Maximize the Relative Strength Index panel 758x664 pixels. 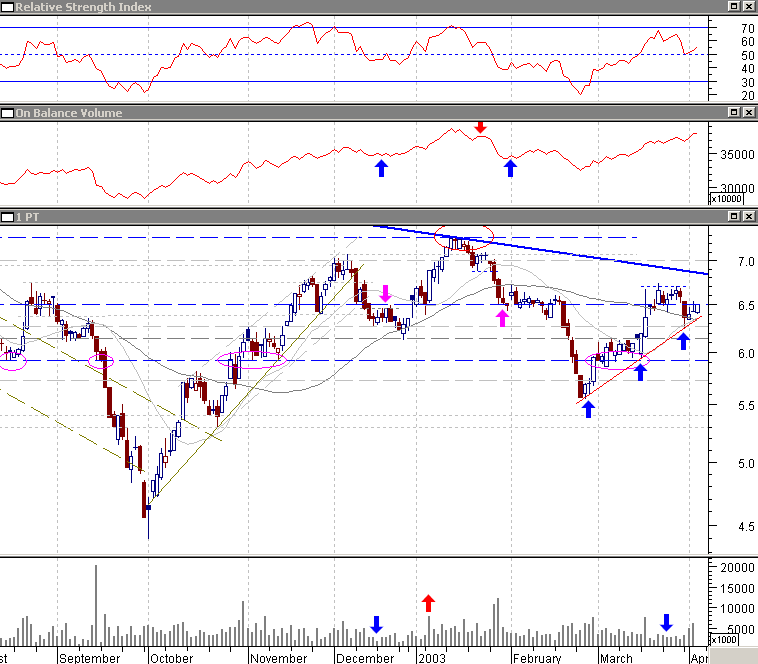pyautogui.click(x=734, y=6)
